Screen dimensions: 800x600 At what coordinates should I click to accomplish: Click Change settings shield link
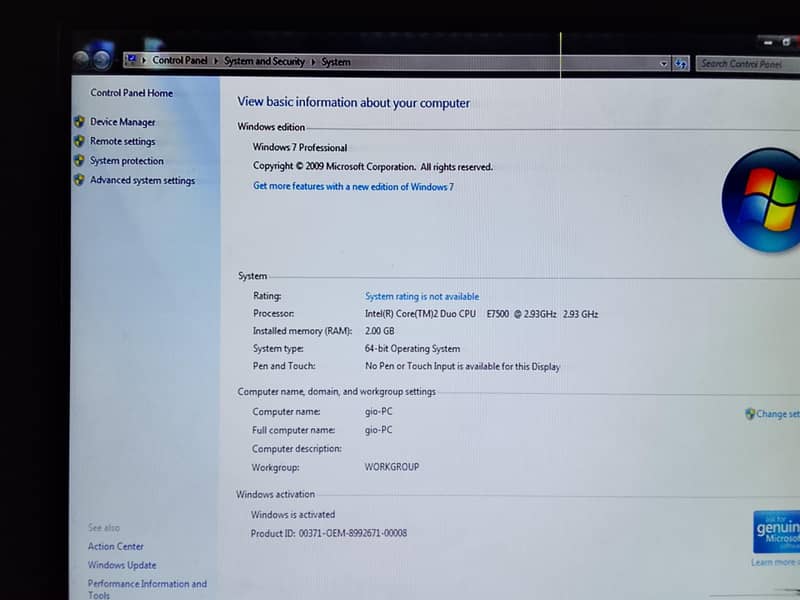click(772, 414)
